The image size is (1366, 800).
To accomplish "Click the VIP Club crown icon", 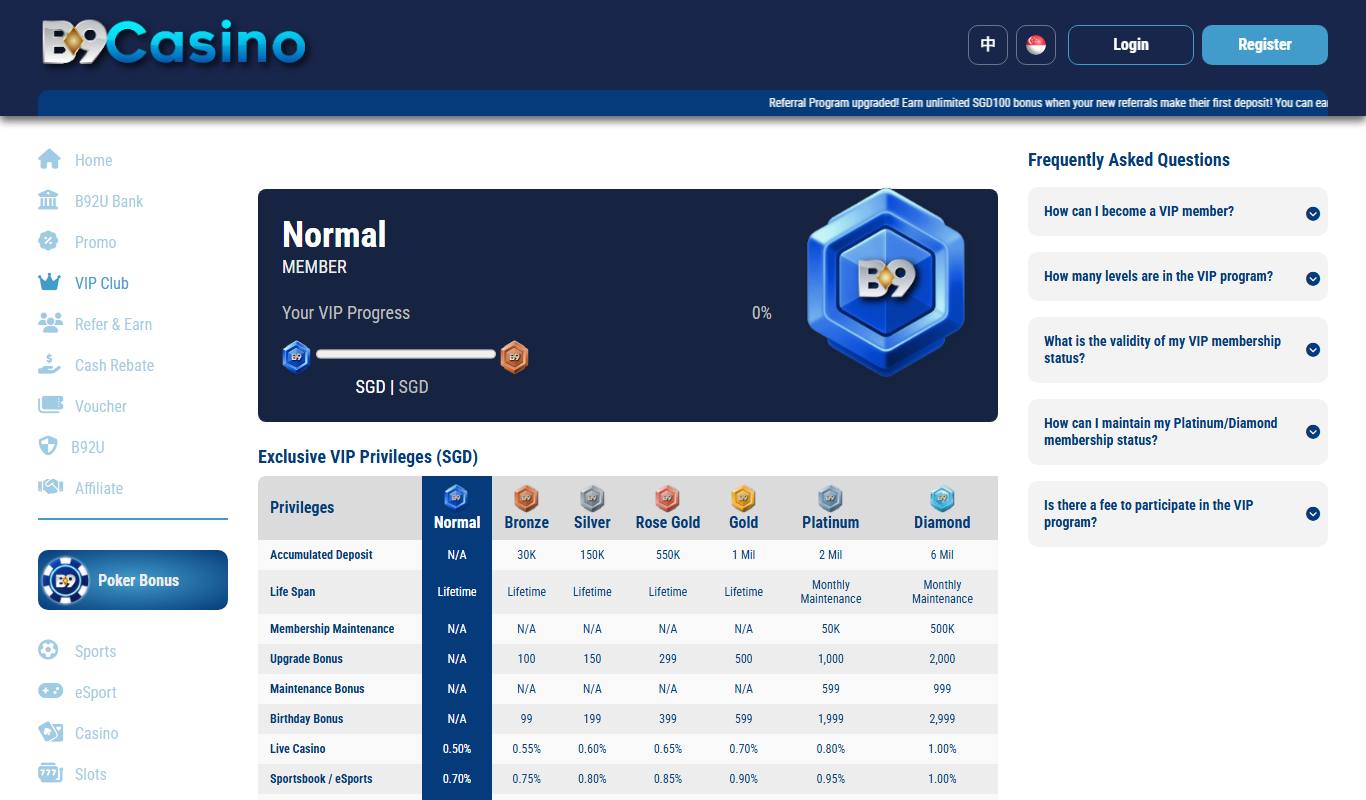I will pyautogui.click(x=49, y=282).
